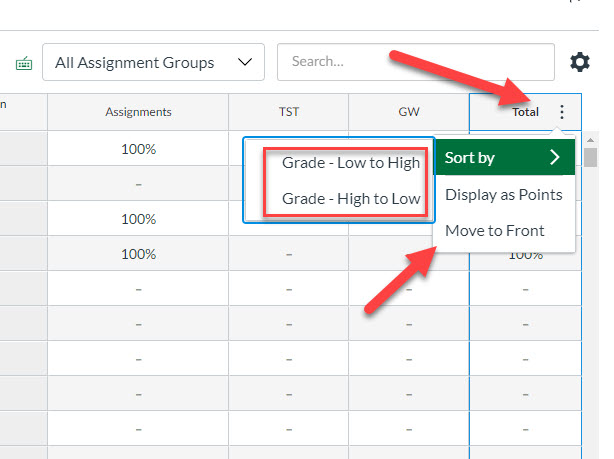Viewport: 614px width, 459px height.
Task: Open All Assignment Groups dropdown
Action: (x=153, y=62)
